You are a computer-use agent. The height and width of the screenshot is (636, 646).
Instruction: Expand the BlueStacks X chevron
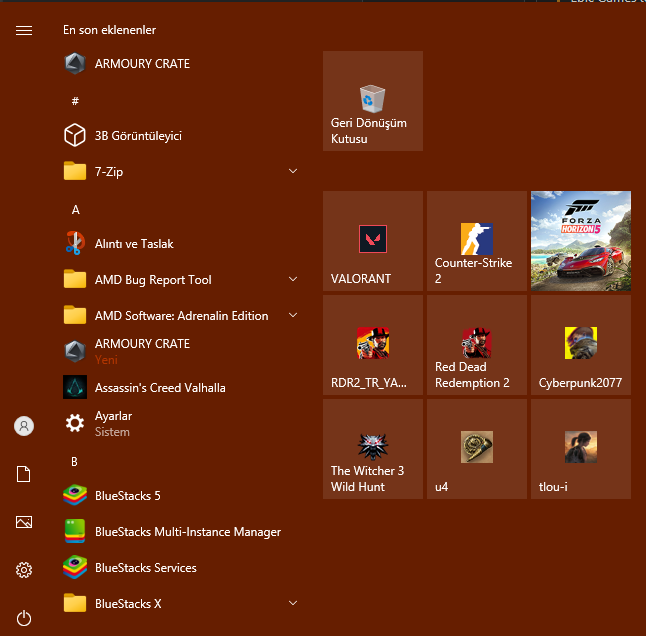(293, 603)
